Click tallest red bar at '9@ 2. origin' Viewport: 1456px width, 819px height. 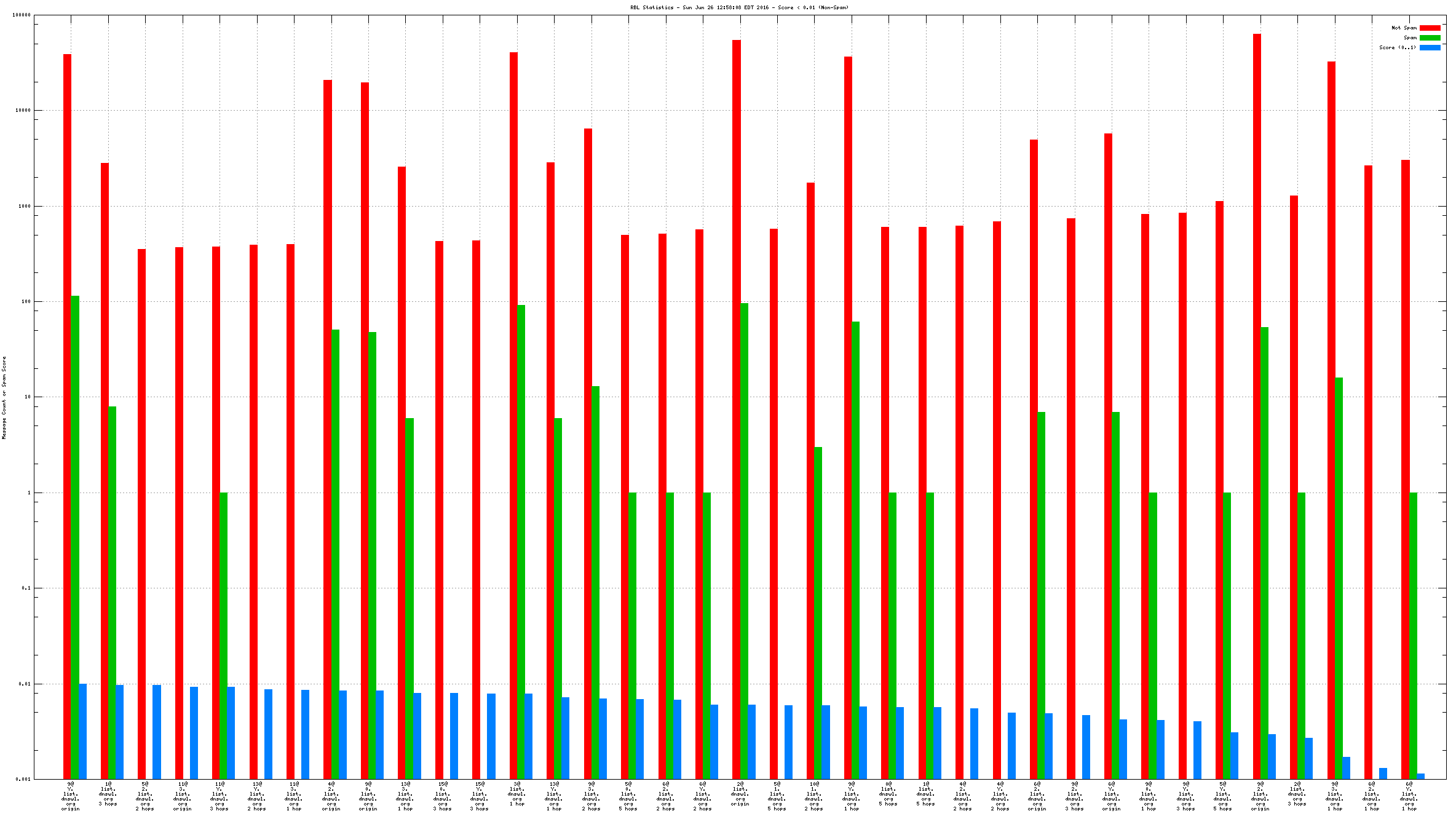1257,406
